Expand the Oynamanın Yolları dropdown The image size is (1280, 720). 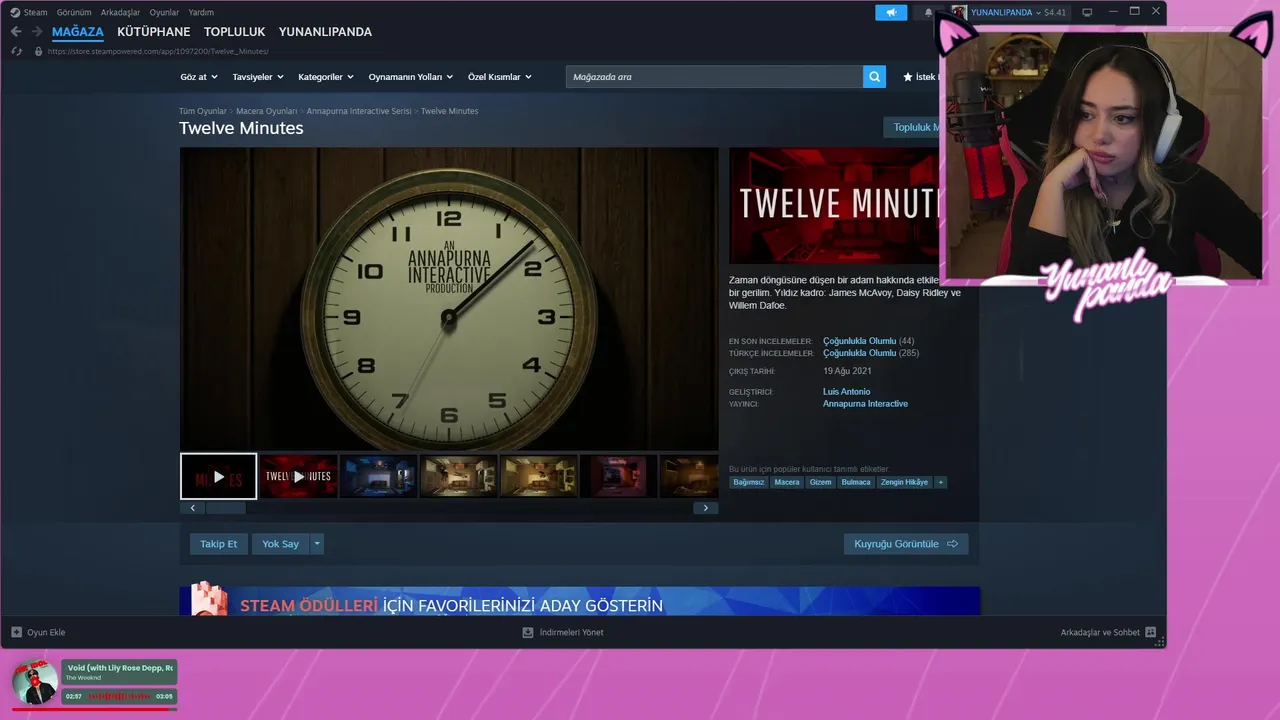coord(411,77)
